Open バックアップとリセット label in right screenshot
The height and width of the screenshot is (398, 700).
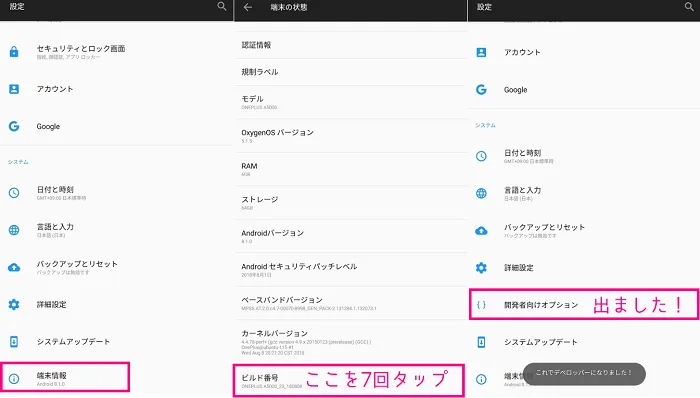click(545, 227)
